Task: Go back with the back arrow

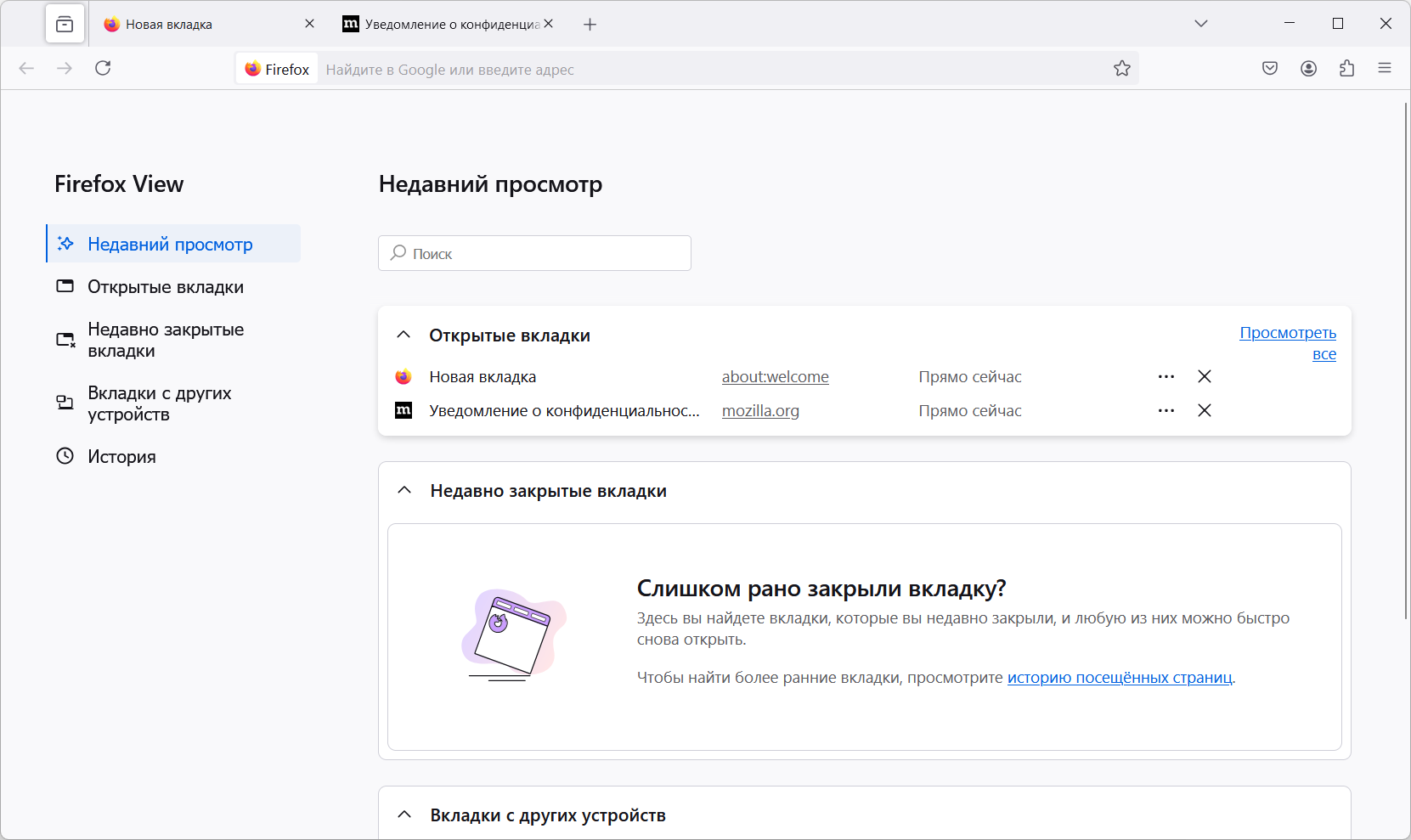Action: point(26,68)
